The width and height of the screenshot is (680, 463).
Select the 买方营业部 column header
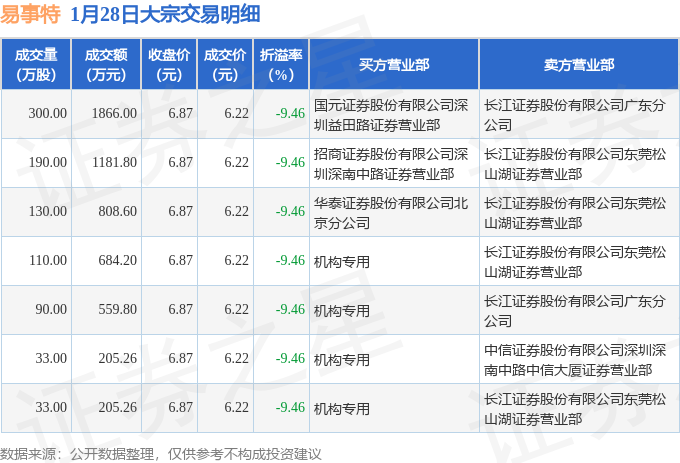tap(394, 65)
